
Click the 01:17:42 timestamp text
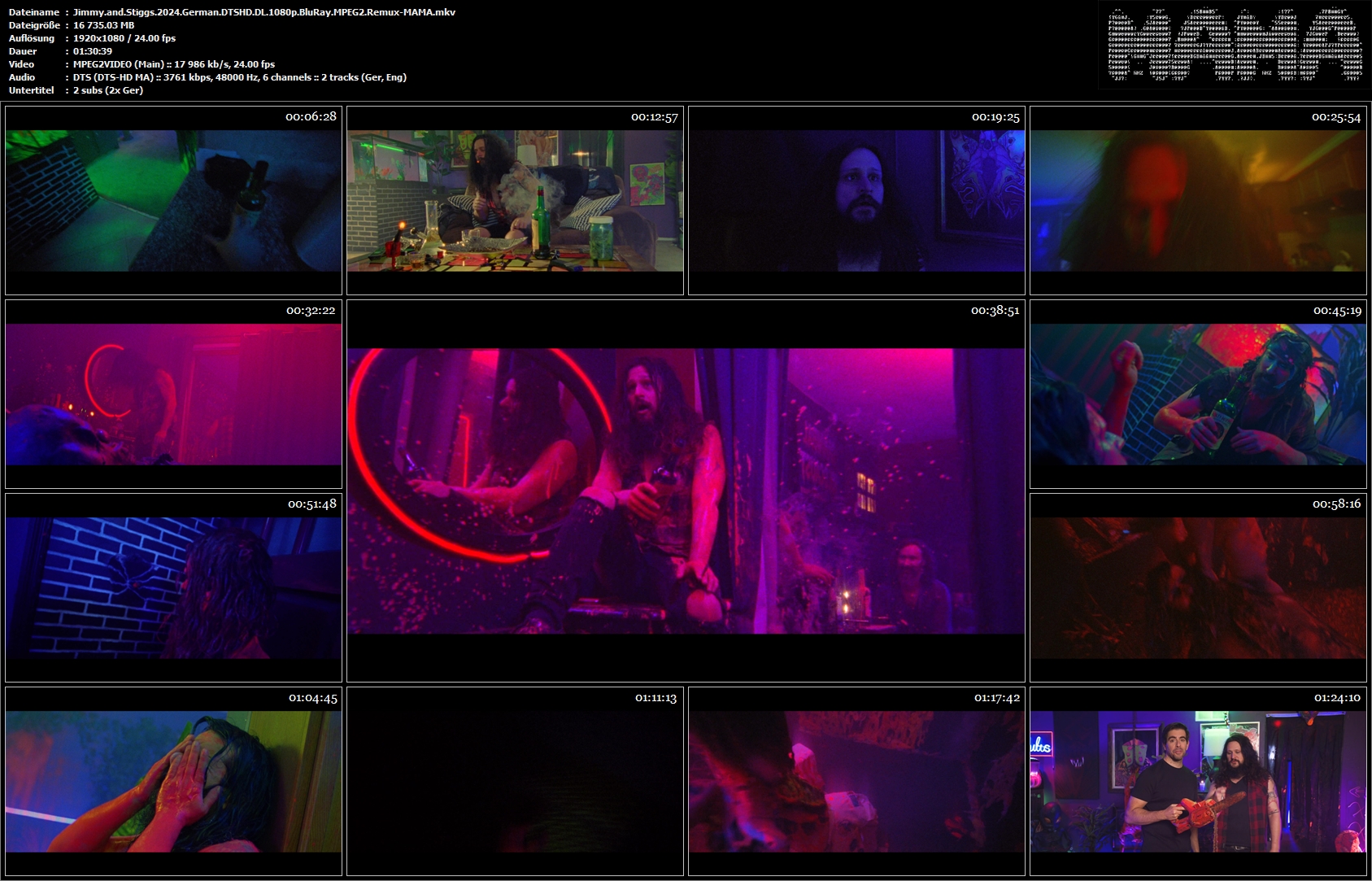tap(997, 698)
